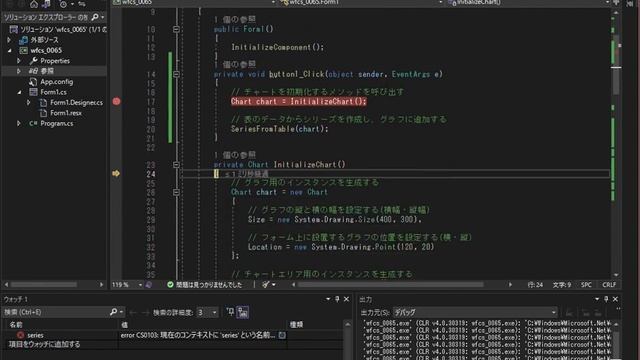This screenshot has width=640, height=360.
Task: Collapse the wfcs_0065 project node
Action: pyautogui.click(x=9, y=51)
